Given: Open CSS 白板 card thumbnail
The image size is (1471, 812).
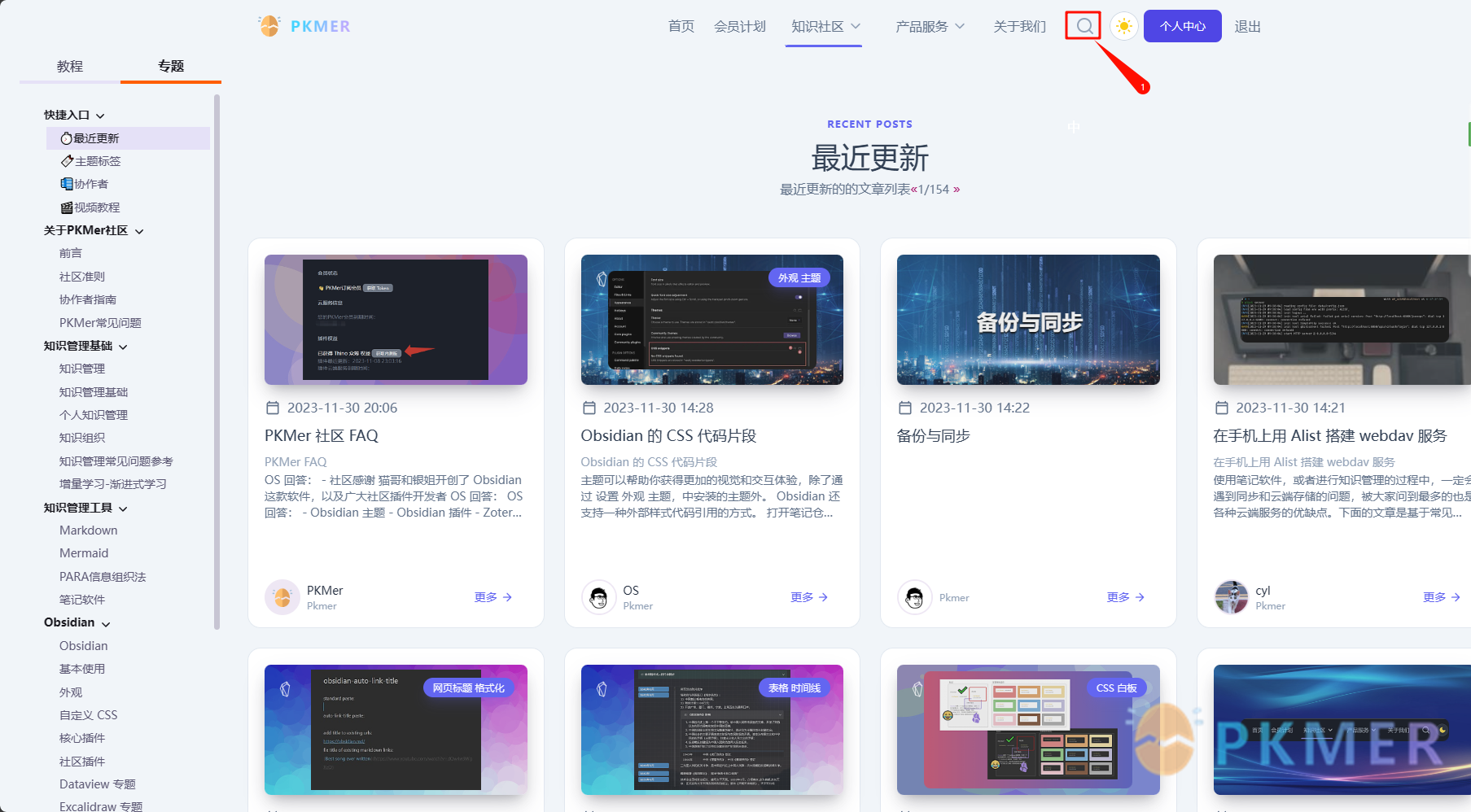Looking at the screenshot, I should pos(1028,730).
